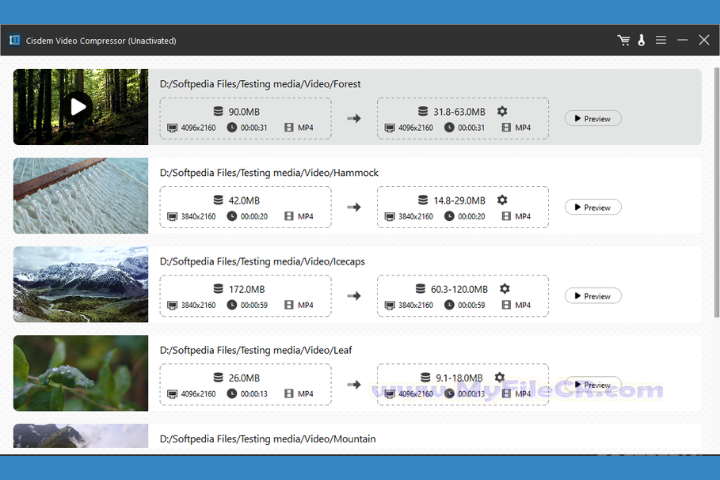Click the Hammock conversion arrow icon
Screen dimensions: 720x480
coord(354,207)
